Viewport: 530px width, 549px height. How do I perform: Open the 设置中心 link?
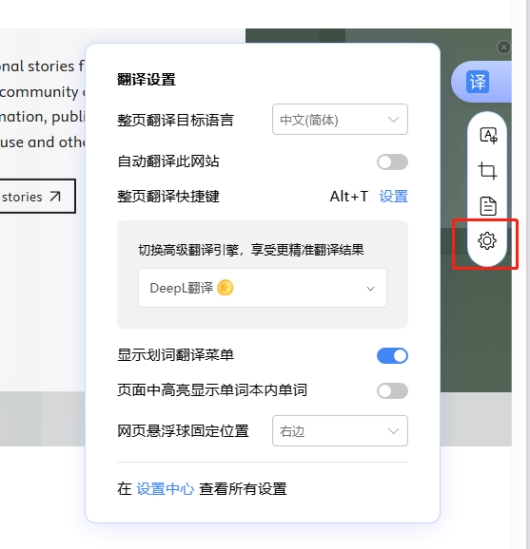(x=165, y=489)
